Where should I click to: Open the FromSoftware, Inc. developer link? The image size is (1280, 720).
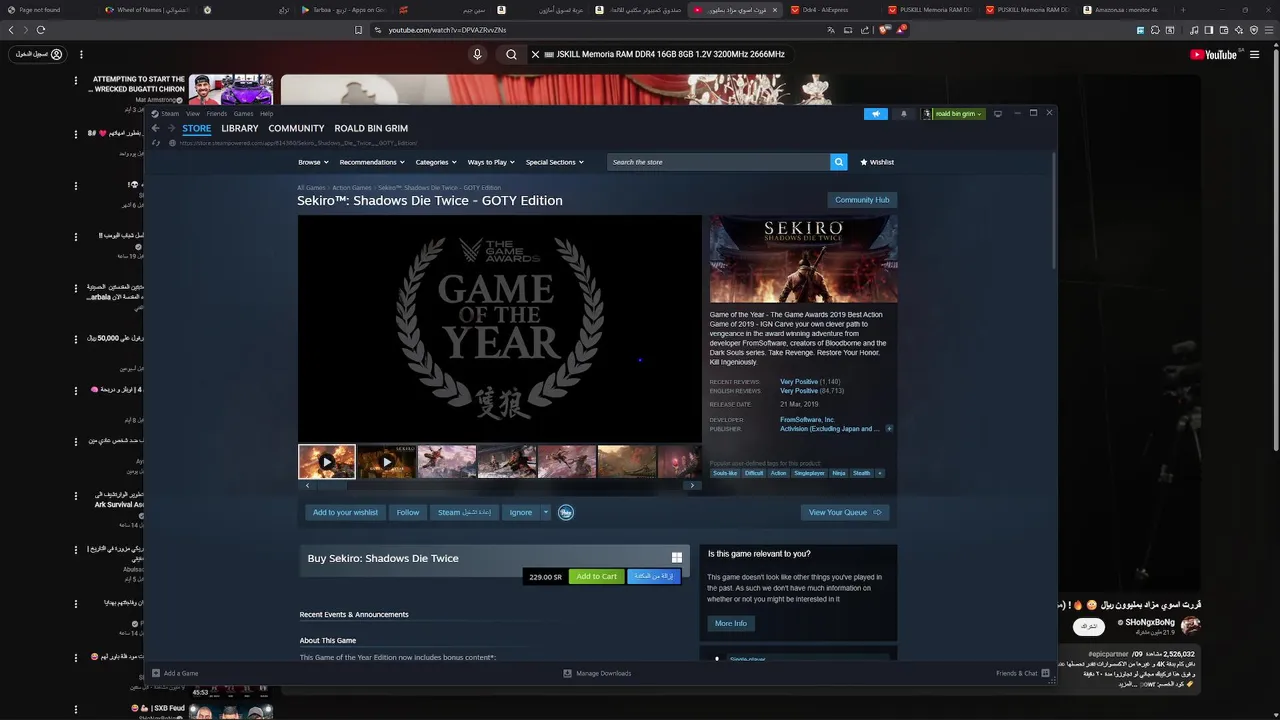pyautogui.click(x=807, y=420)
